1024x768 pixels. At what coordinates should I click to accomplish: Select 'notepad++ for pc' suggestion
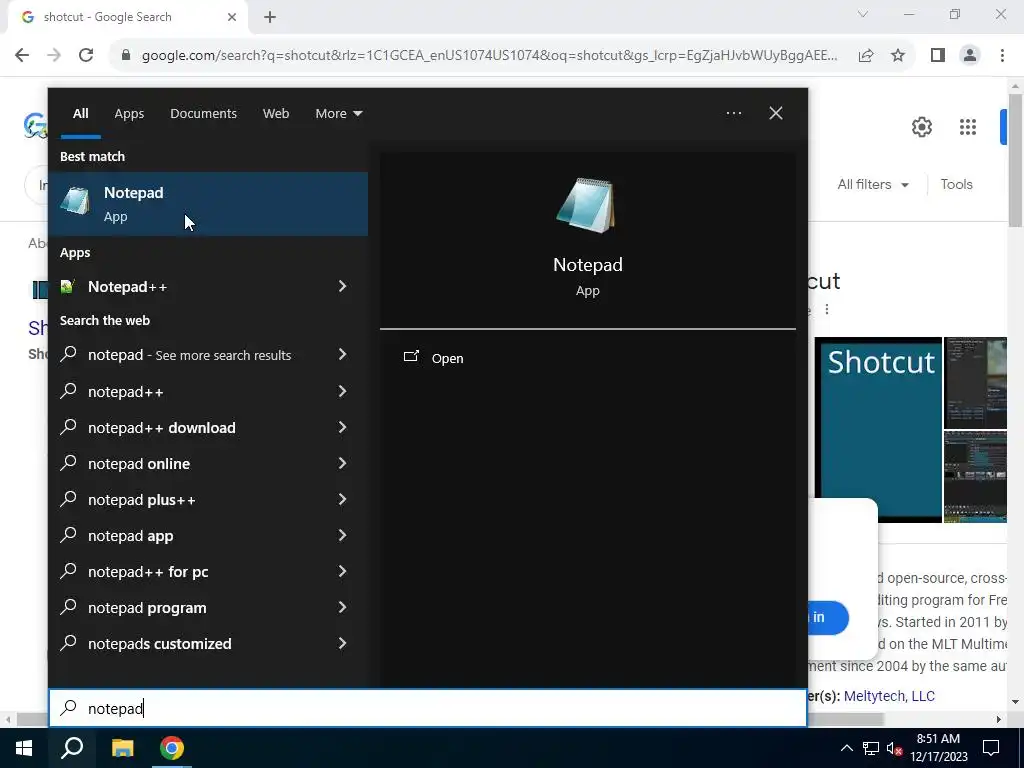pyautogui.click(x=189, y=571)
